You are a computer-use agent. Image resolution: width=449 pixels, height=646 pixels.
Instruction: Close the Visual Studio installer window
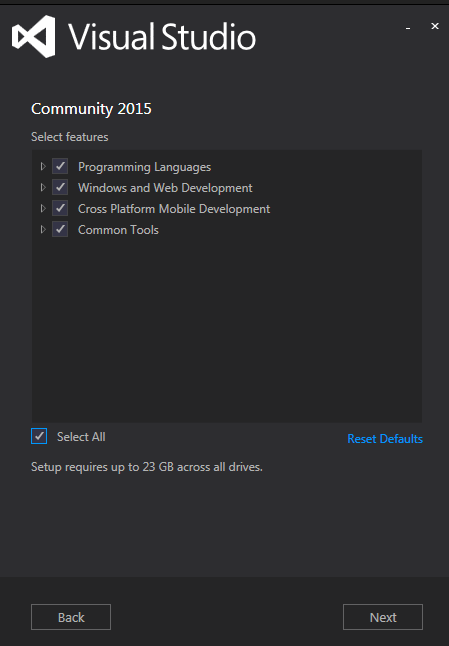coord(435,26)
